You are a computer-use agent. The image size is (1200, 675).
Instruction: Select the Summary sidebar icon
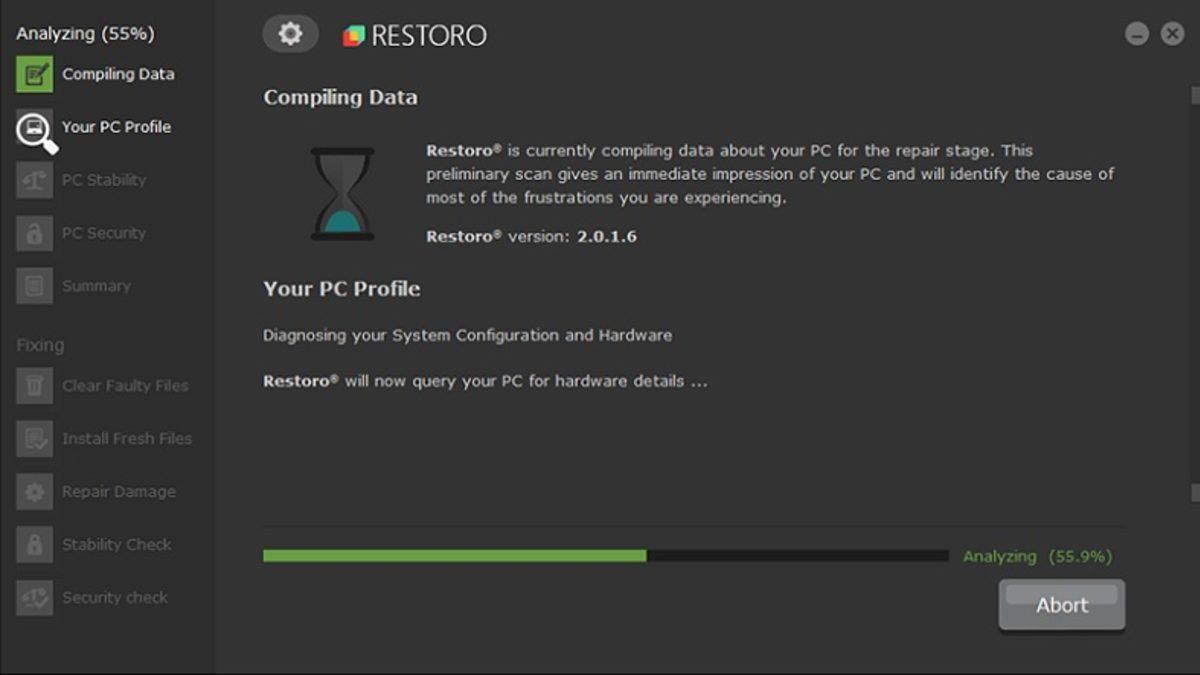[x=34, y=285]
